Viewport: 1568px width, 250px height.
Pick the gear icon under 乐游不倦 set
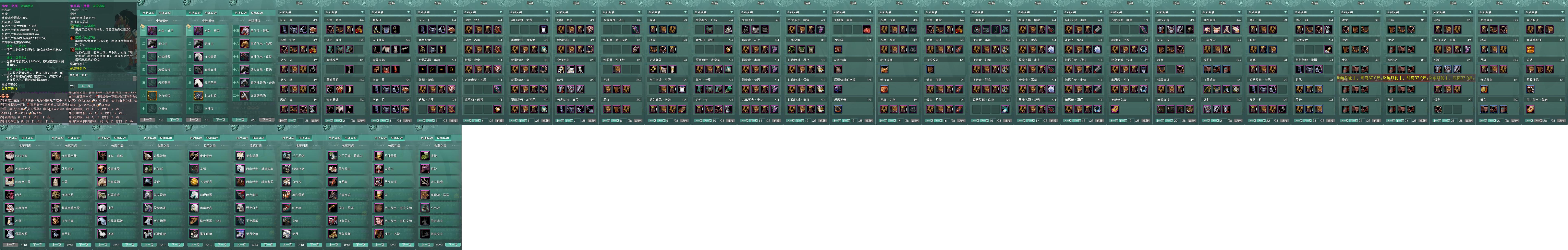click(838, 109)
